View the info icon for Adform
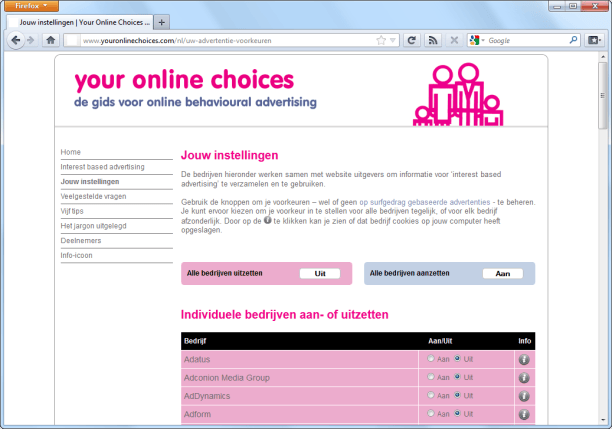Image resolution: width=612 pixels, height=429 pixels. pos(524,415)
